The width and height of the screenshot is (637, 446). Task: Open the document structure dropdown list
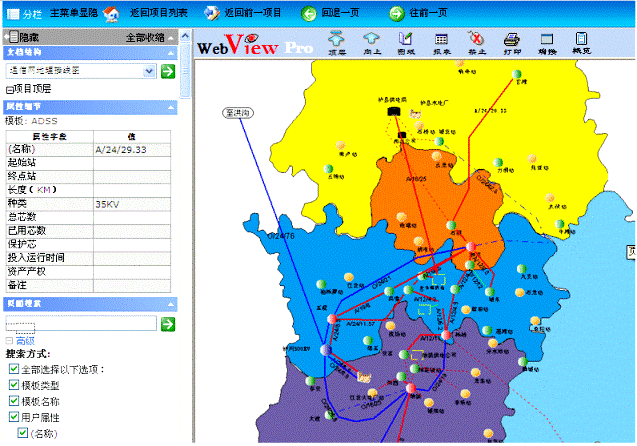[x=149, y=71]
